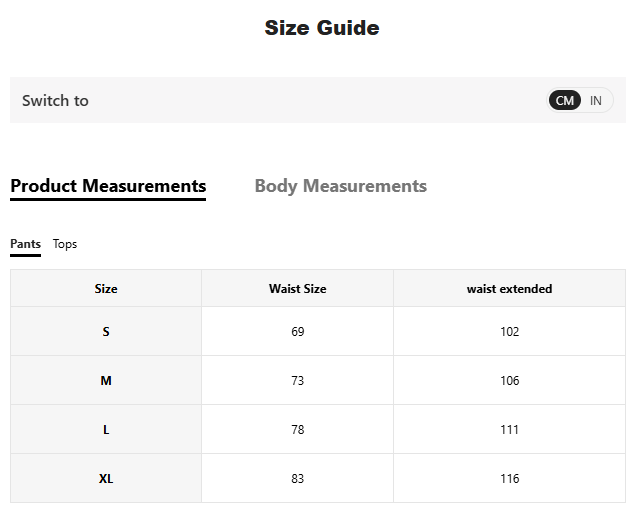Click the Size Guide heading
640x509 pixels.
point(321,28)
